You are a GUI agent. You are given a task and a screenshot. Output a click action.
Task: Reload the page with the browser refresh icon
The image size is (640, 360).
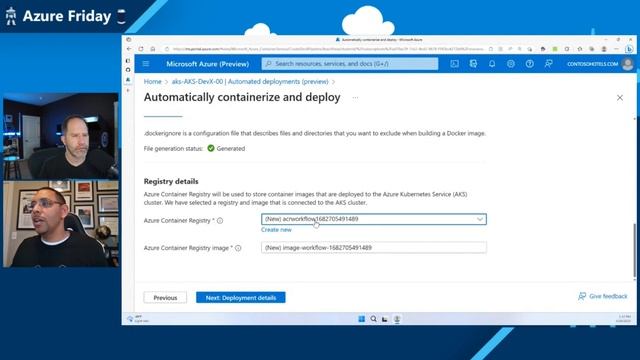point(141,49)
